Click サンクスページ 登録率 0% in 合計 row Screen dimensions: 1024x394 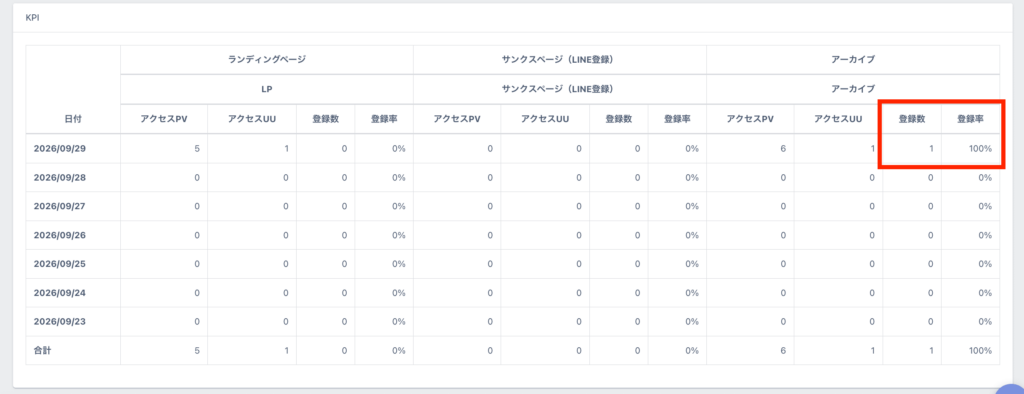(692, 350)
